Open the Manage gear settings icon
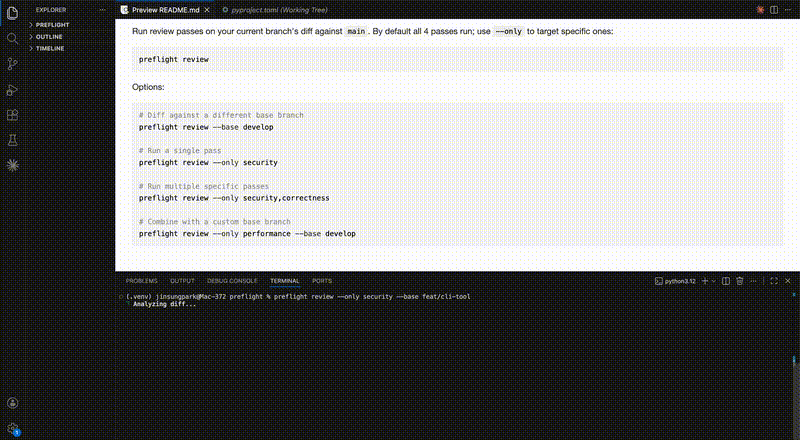The width and height of the screenshot is (800, 440). coord(13,429)
